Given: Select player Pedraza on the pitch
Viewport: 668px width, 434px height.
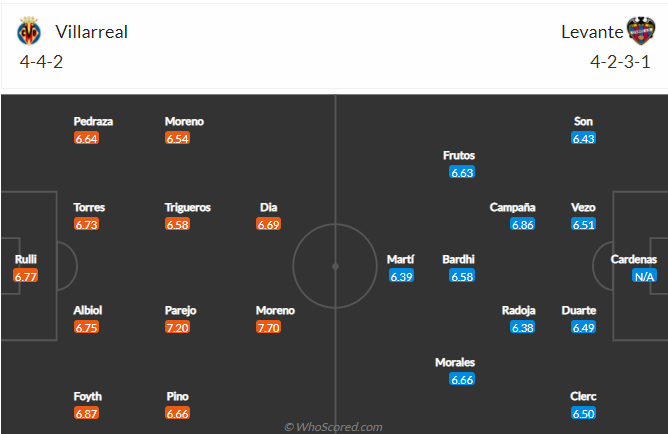Looking at the screenshot, I should (x=93, y=121).
